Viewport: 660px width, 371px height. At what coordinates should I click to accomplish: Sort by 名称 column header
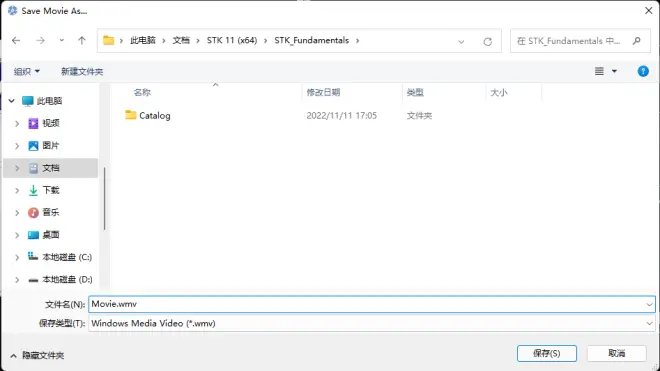(142, 92)
